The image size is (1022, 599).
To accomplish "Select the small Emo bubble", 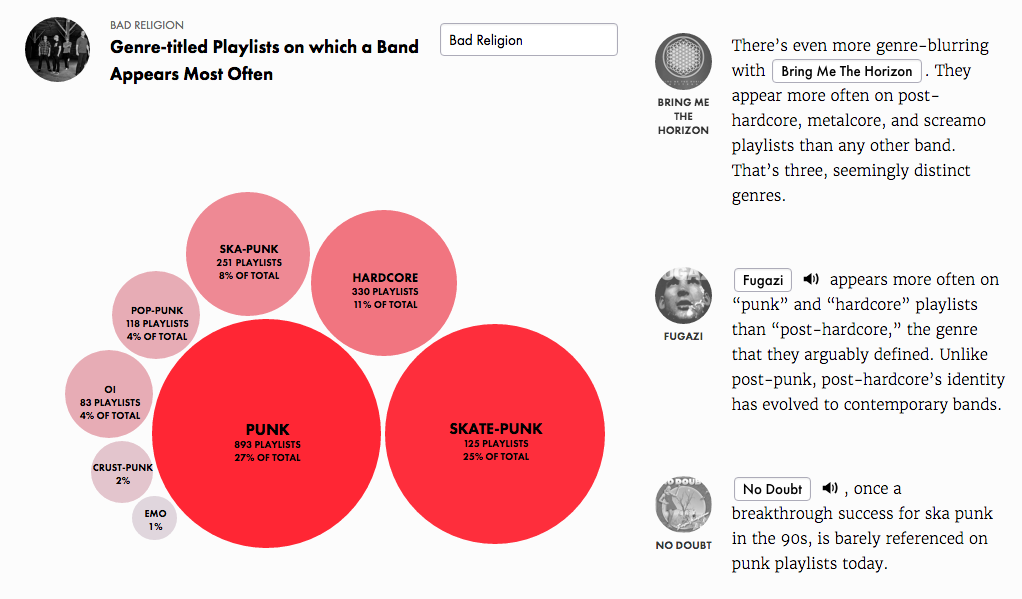I will 154,518.
